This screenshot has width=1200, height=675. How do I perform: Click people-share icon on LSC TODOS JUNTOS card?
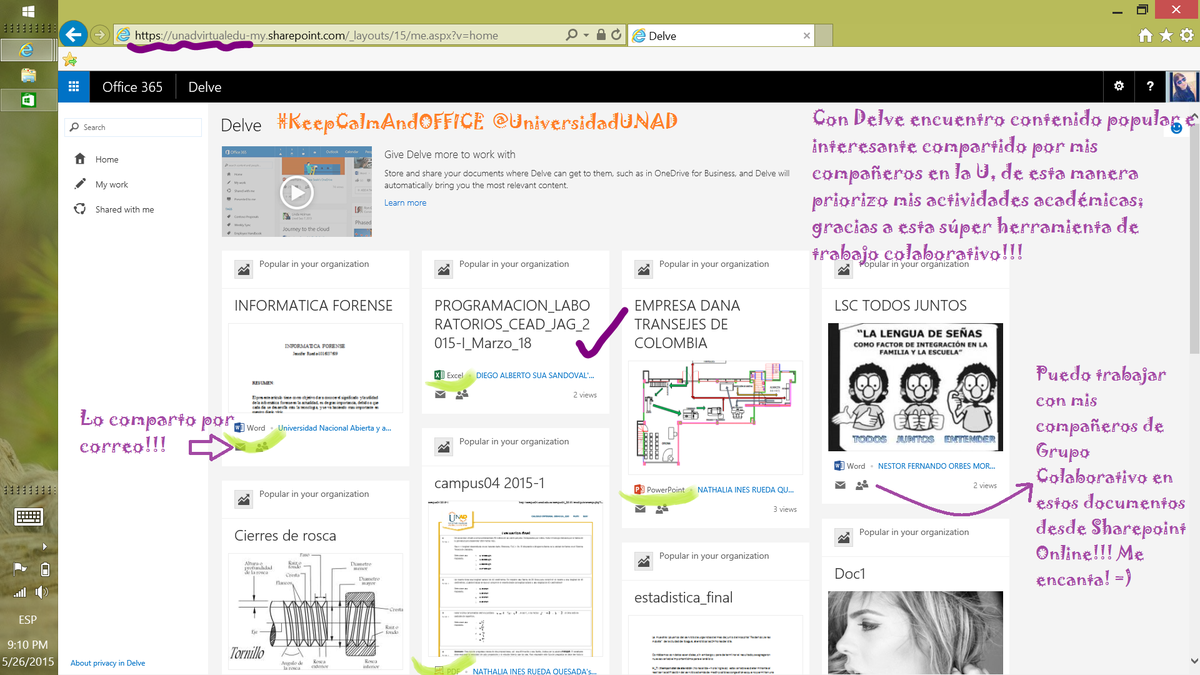861,485
